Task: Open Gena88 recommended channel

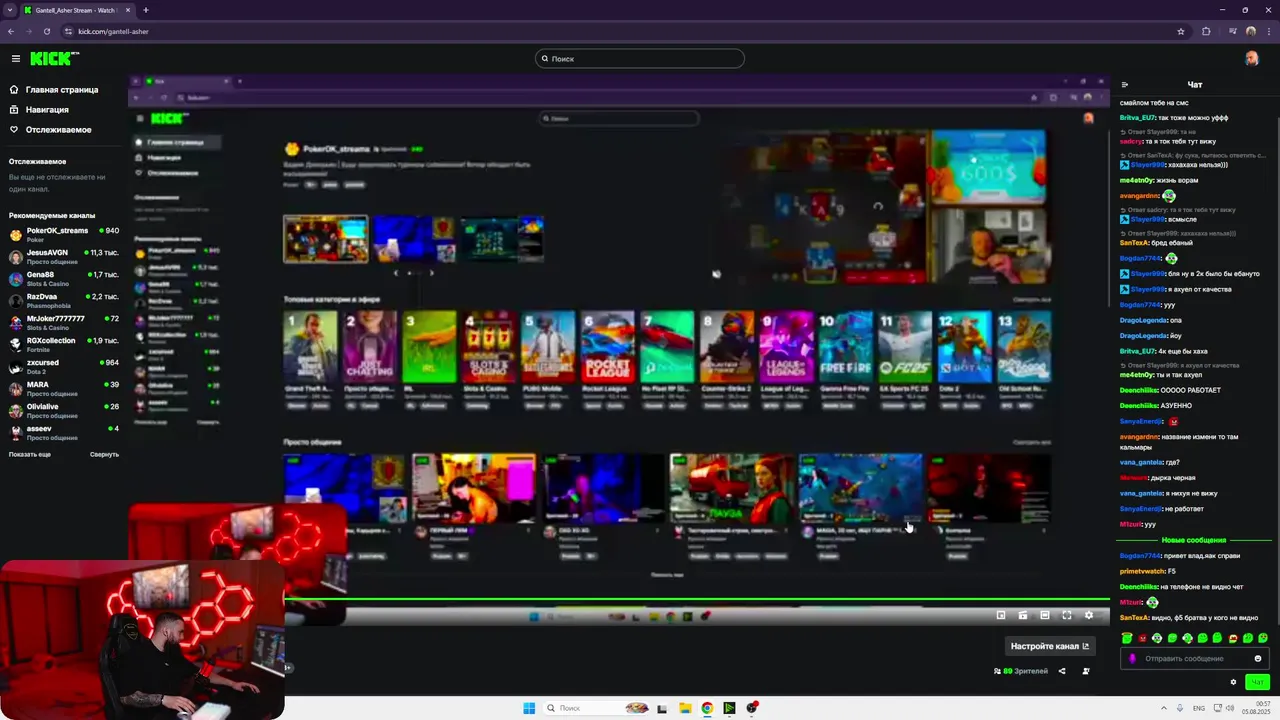Action: [x=64, y=278]
